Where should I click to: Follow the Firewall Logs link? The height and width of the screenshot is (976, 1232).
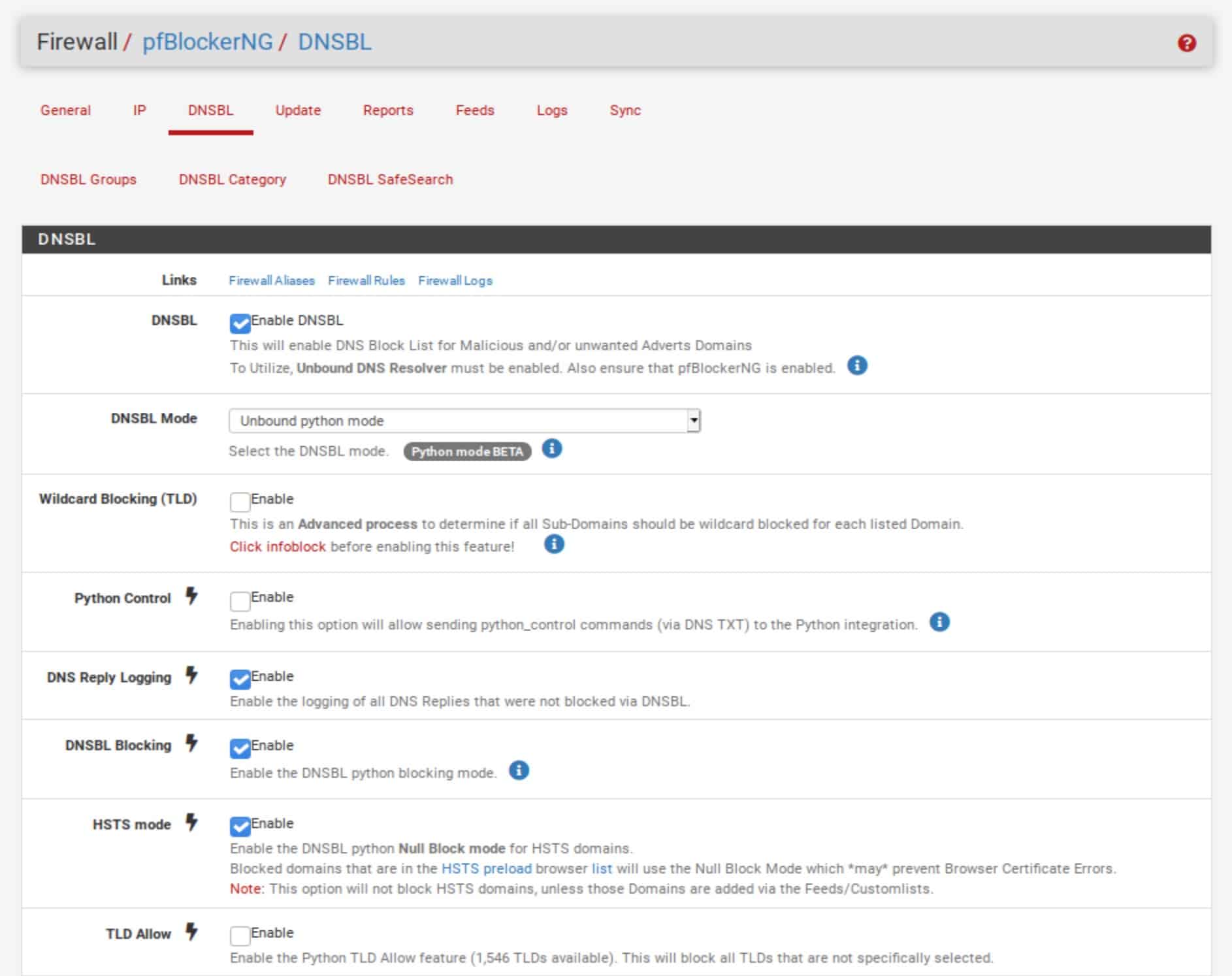pyautogui.click(x=455, y=280)
